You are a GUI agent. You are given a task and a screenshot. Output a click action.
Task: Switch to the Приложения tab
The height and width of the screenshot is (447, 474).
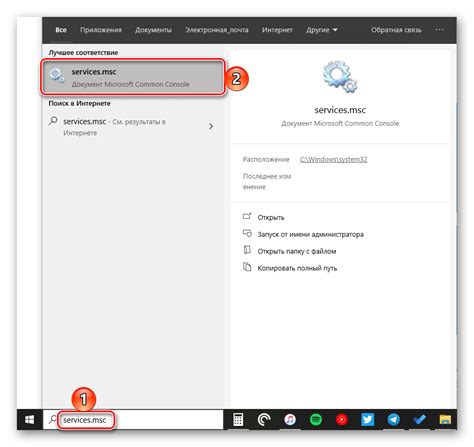point(101,30)
